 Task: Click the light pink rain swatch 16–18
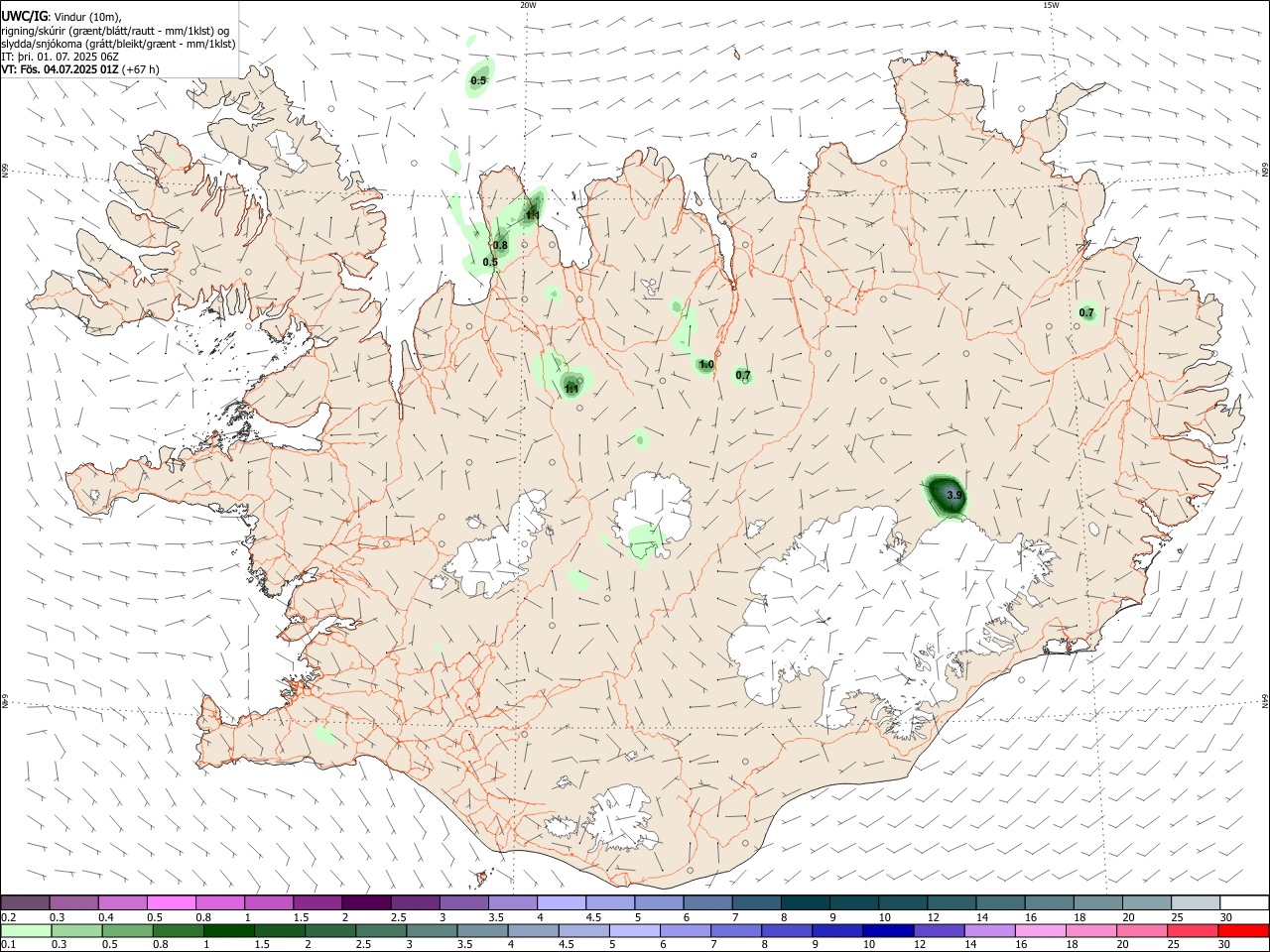tap(1040, 930)
